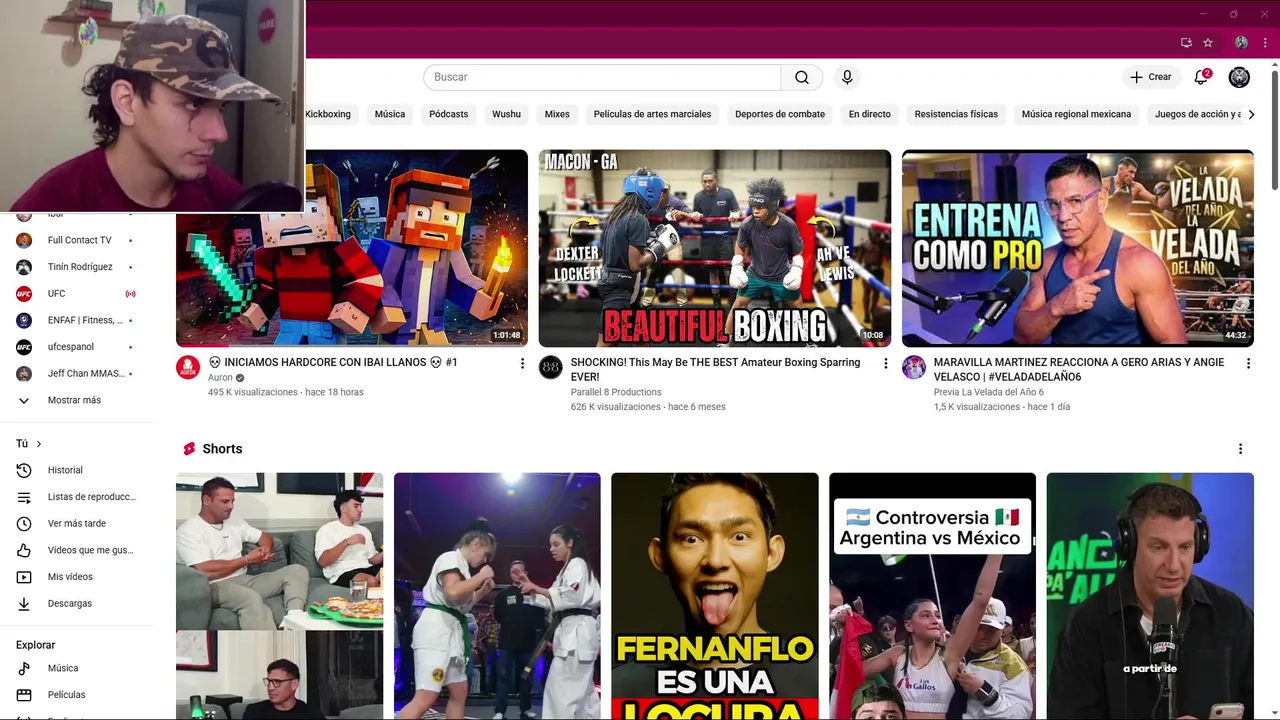The height and width of the screenshot is (720, 1280).
Task: Select the Mixes filter chip
Action: click(x=557, y=114)
